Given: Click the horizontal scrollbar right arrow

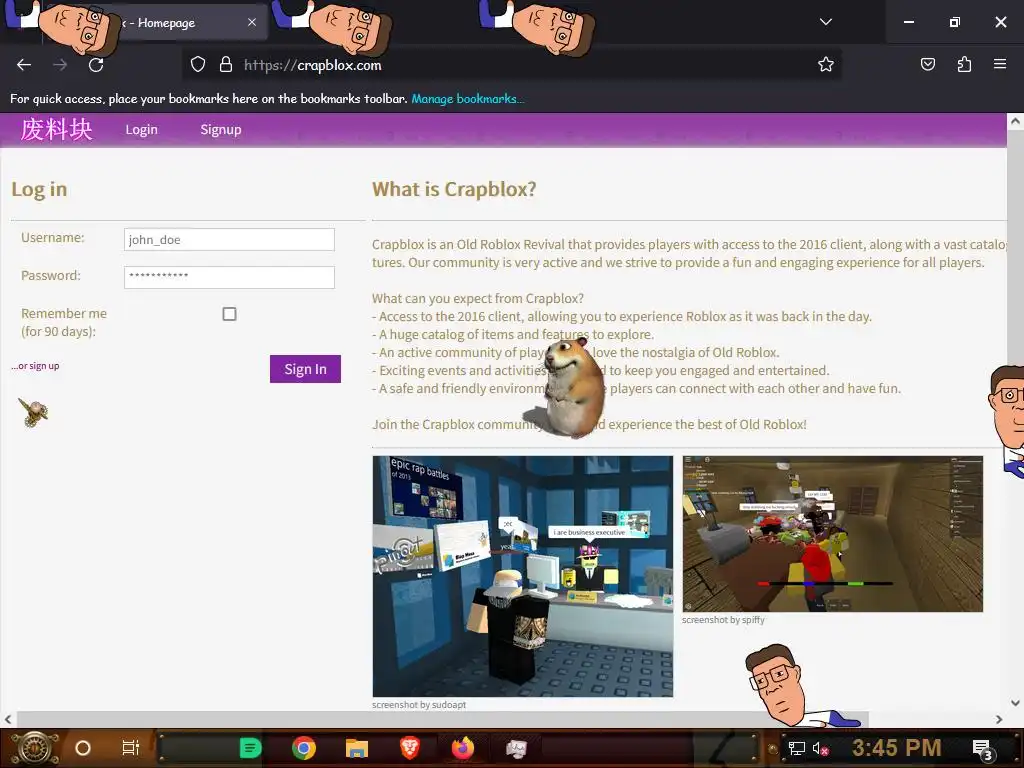Looking at the screenshot, I should pos(999,720).
